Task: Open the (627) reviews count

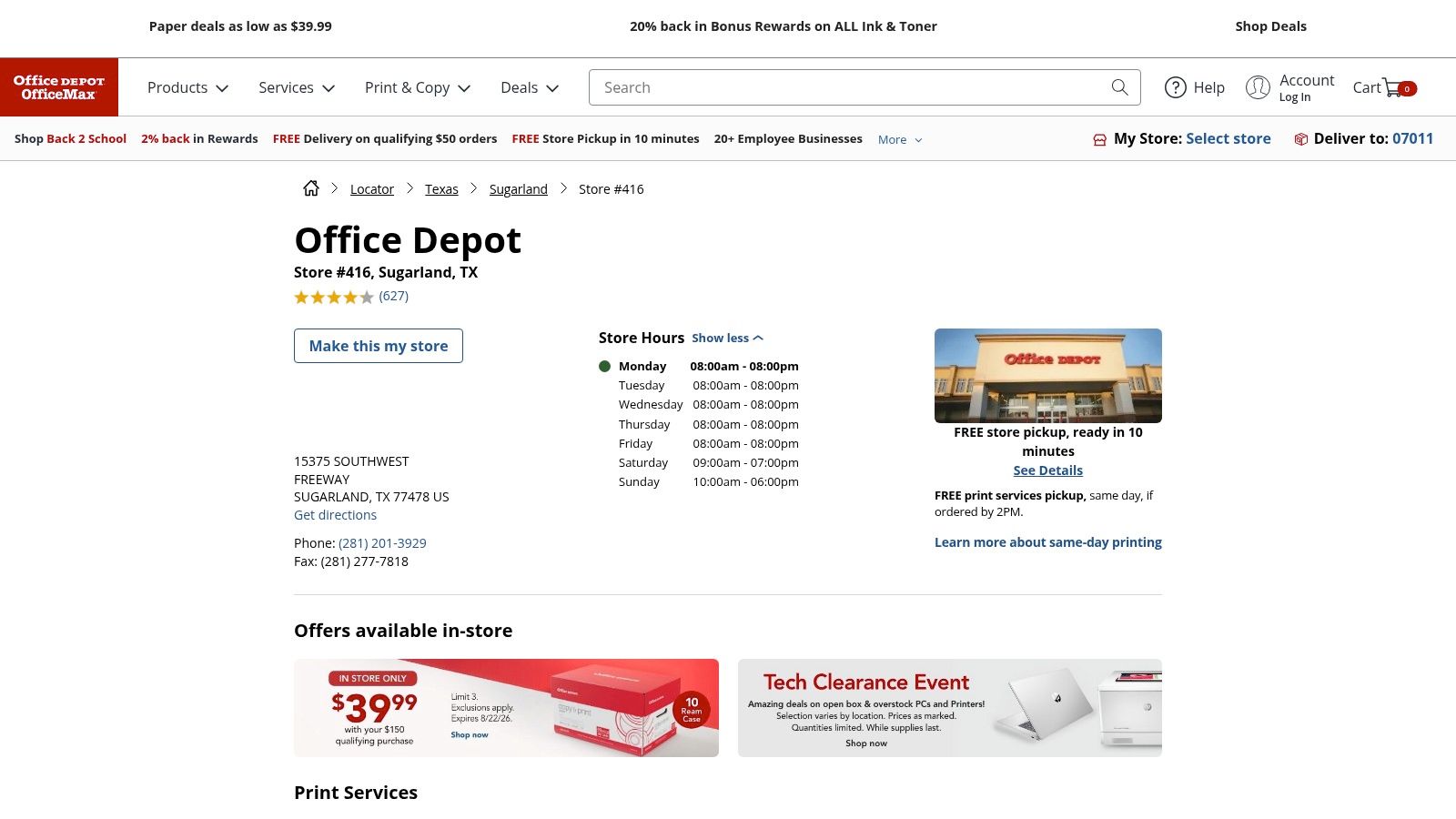Action: tap(394, 296)
